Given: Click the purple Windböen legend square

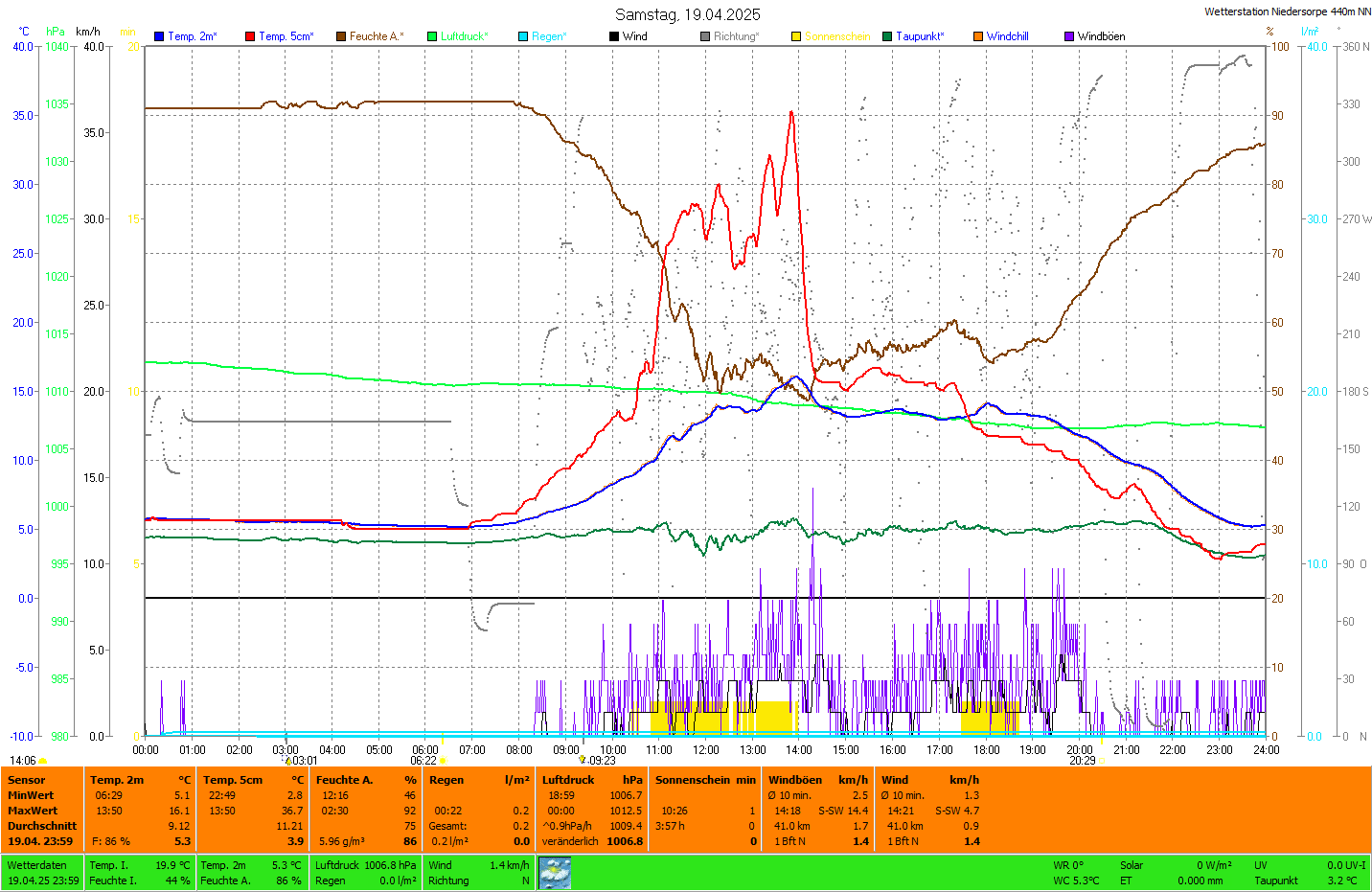Looking at the screenshot, I should [1069, 36].
